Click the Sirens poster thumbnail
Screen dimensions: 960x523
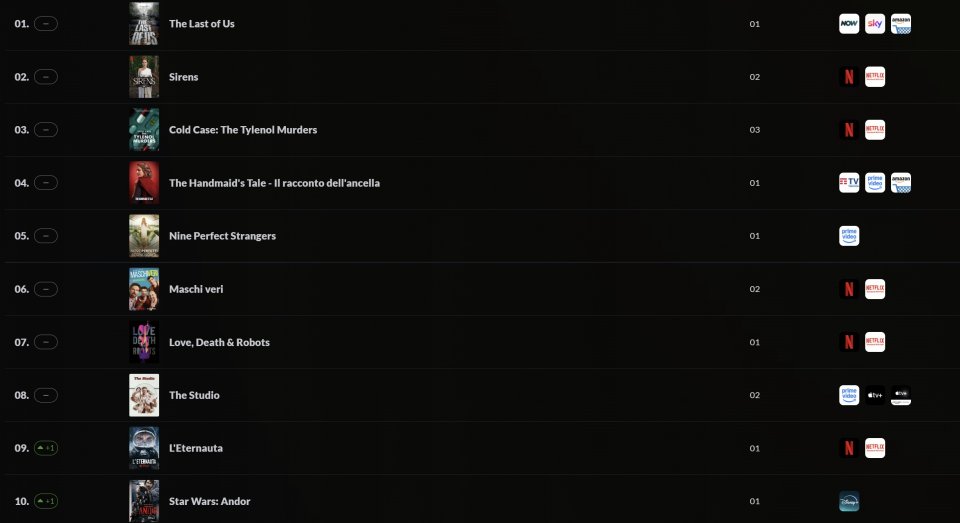pos(144,77)
